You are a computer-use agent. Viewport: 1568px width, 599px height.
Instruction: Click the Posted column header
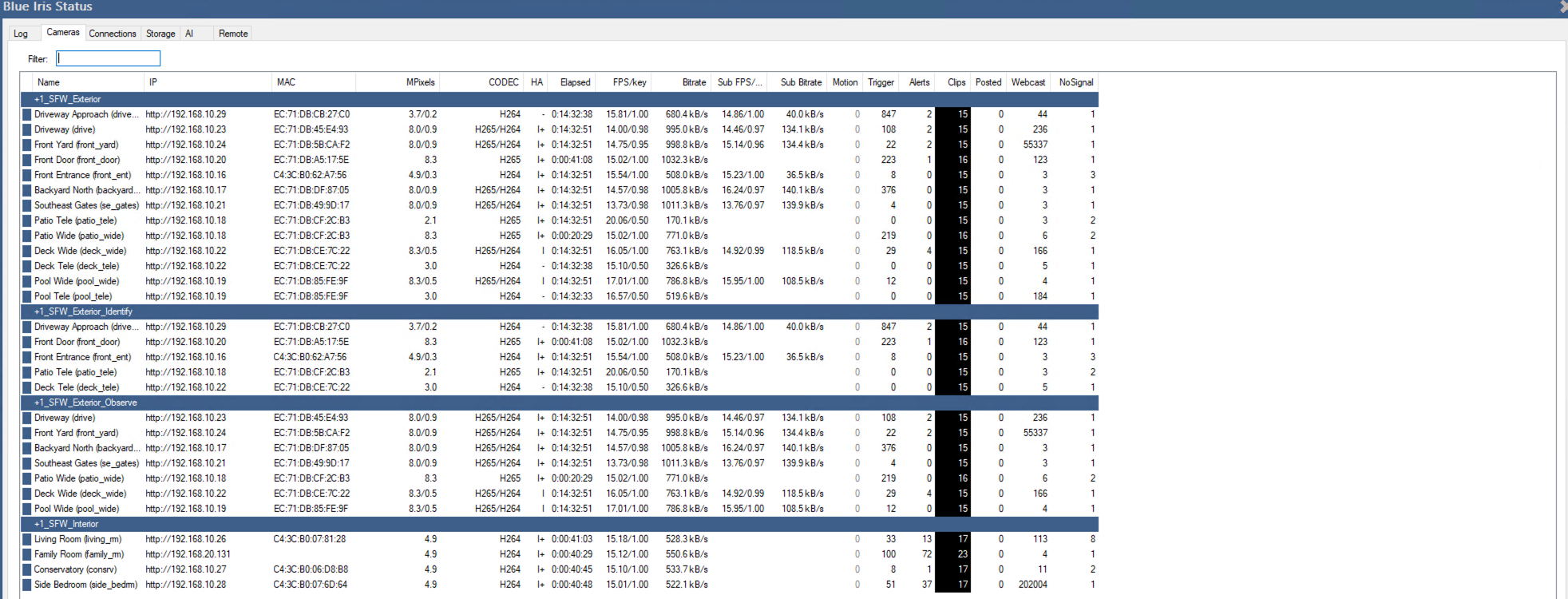(x=988, y=82)
